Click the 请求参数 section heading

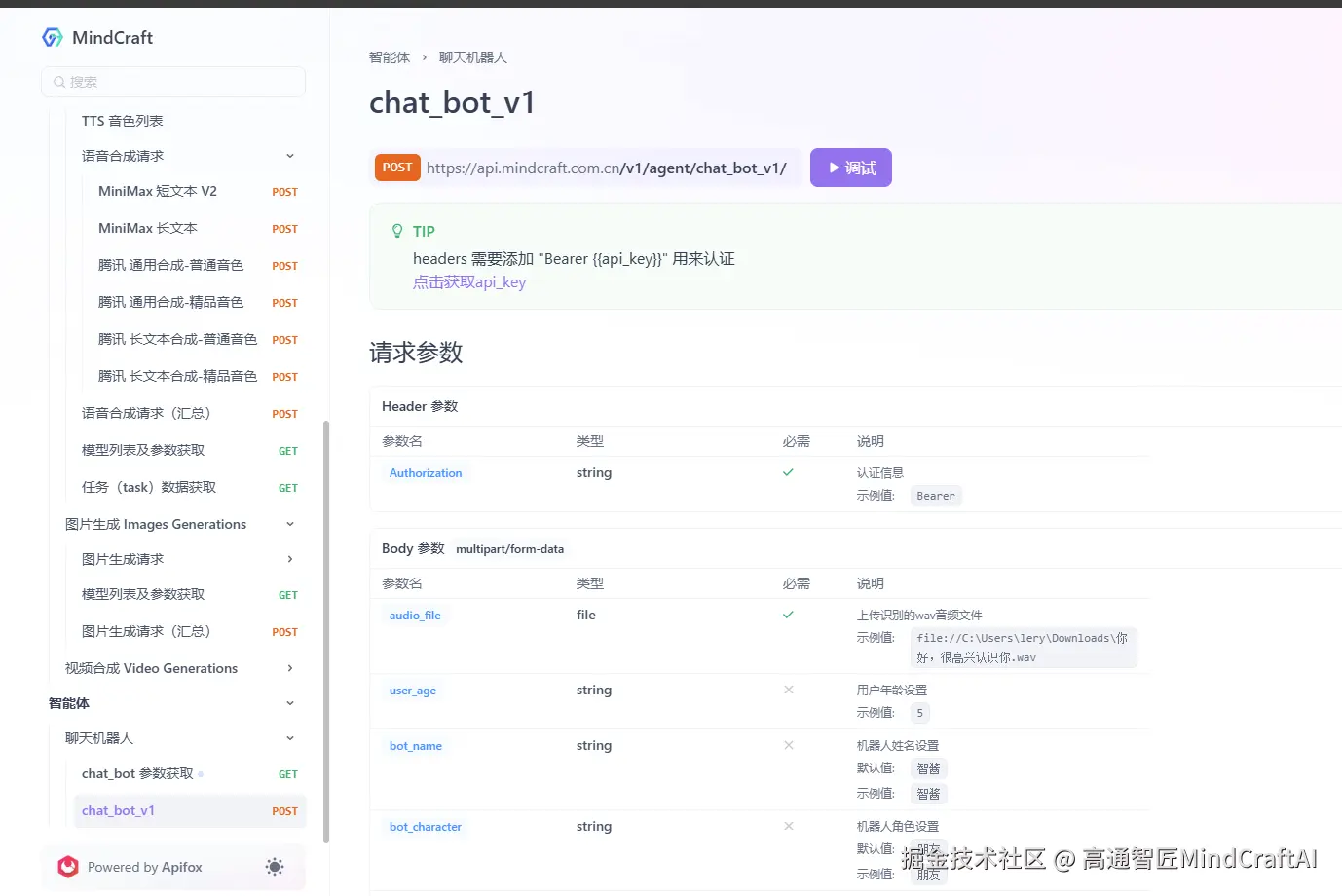pos(416,353)
